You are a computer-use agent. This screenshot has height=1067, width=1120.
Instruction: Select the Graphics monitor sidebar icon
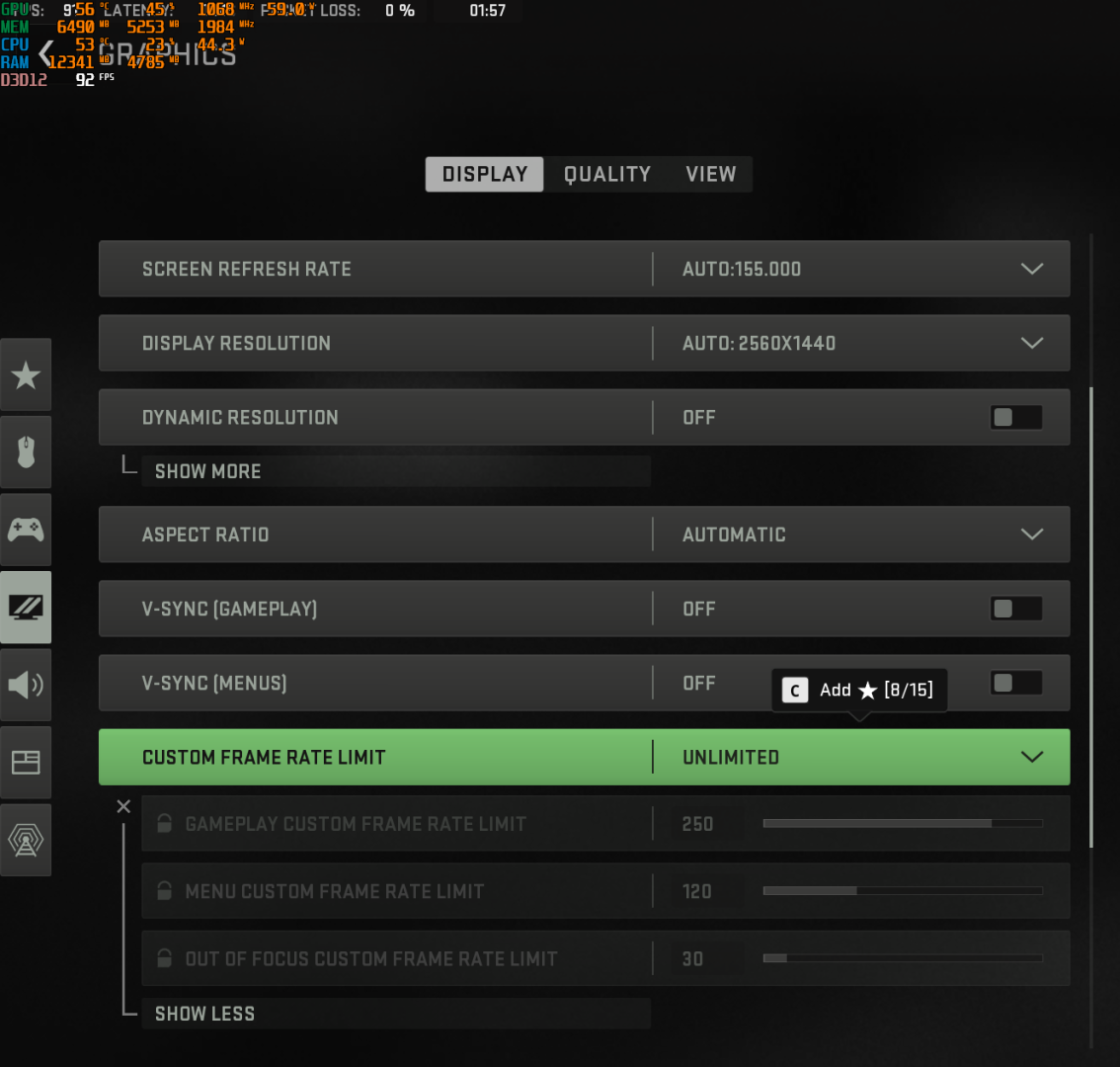click(26, 608)
